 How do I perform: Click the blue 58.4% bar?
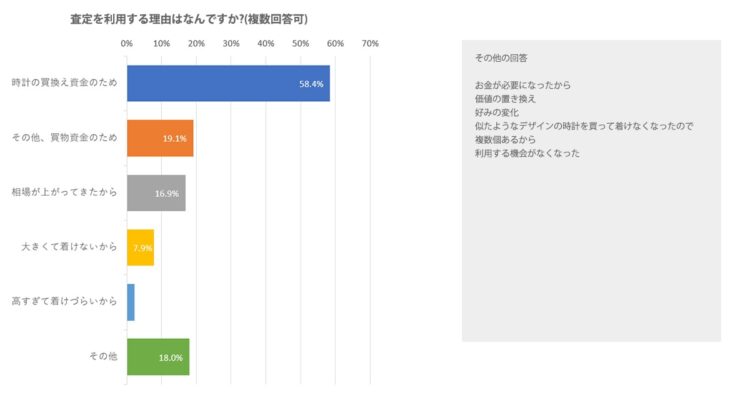[x=228, y=83]
